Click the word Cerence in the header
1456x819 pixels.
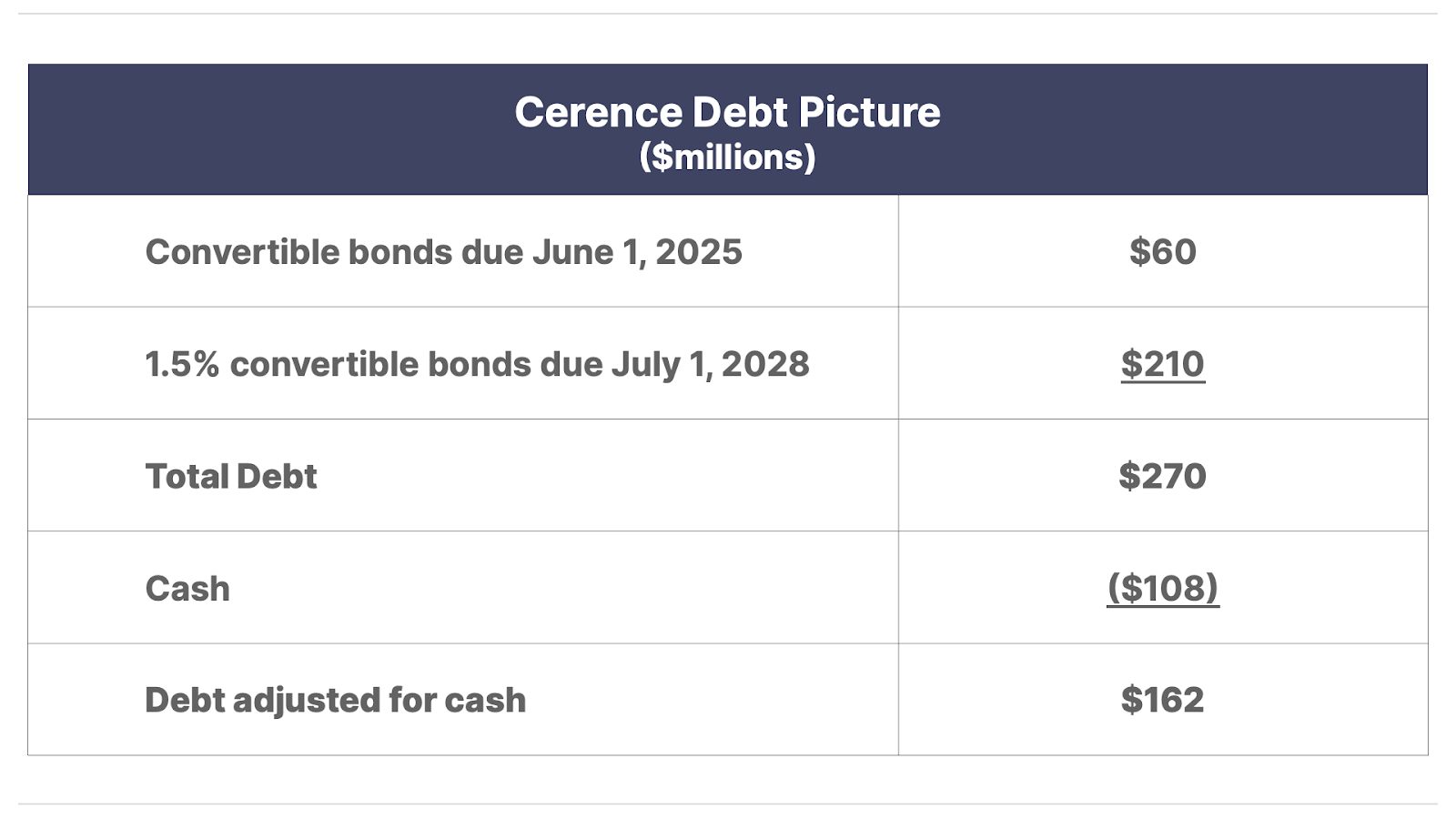point(599,112)
